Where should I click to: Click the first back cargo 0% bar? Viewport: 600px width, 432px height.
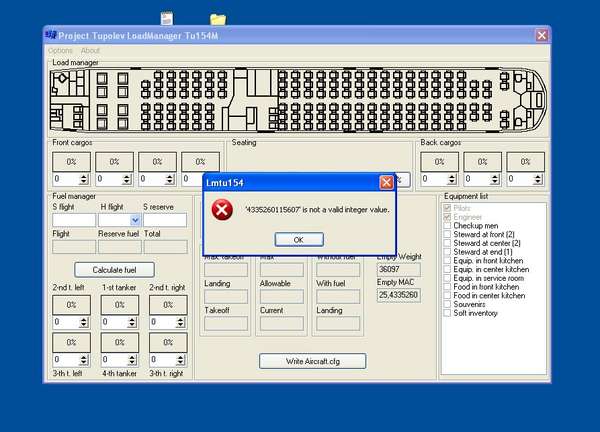(439, 161)
